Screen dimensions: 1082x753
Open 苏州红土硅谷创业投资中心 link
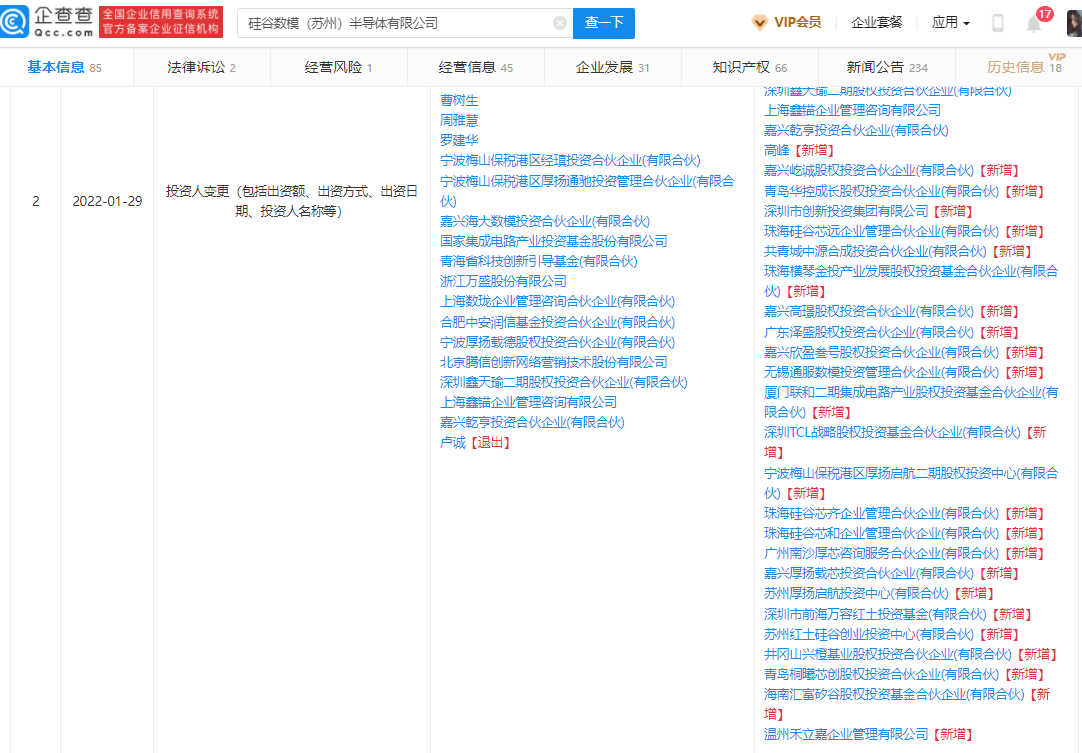click(x=868, y=634)
